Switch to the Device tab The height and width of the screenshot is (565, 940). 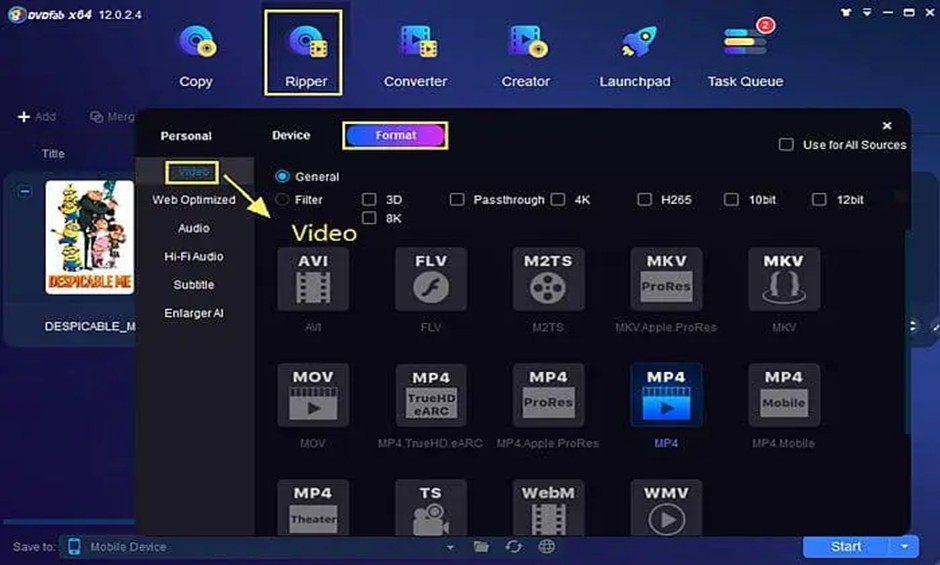pos(291,136)
